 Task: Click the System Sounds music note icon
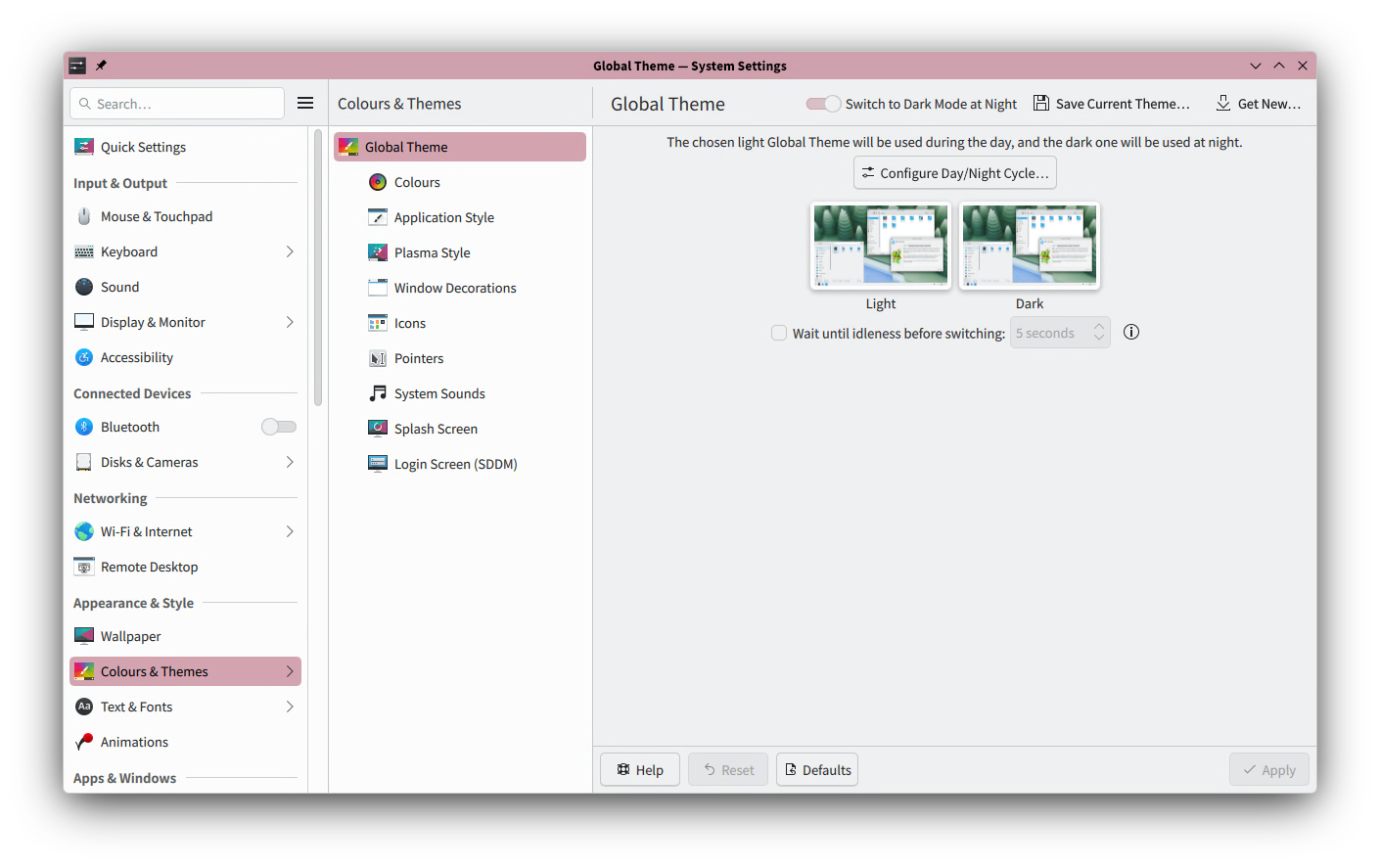[378, 393]
